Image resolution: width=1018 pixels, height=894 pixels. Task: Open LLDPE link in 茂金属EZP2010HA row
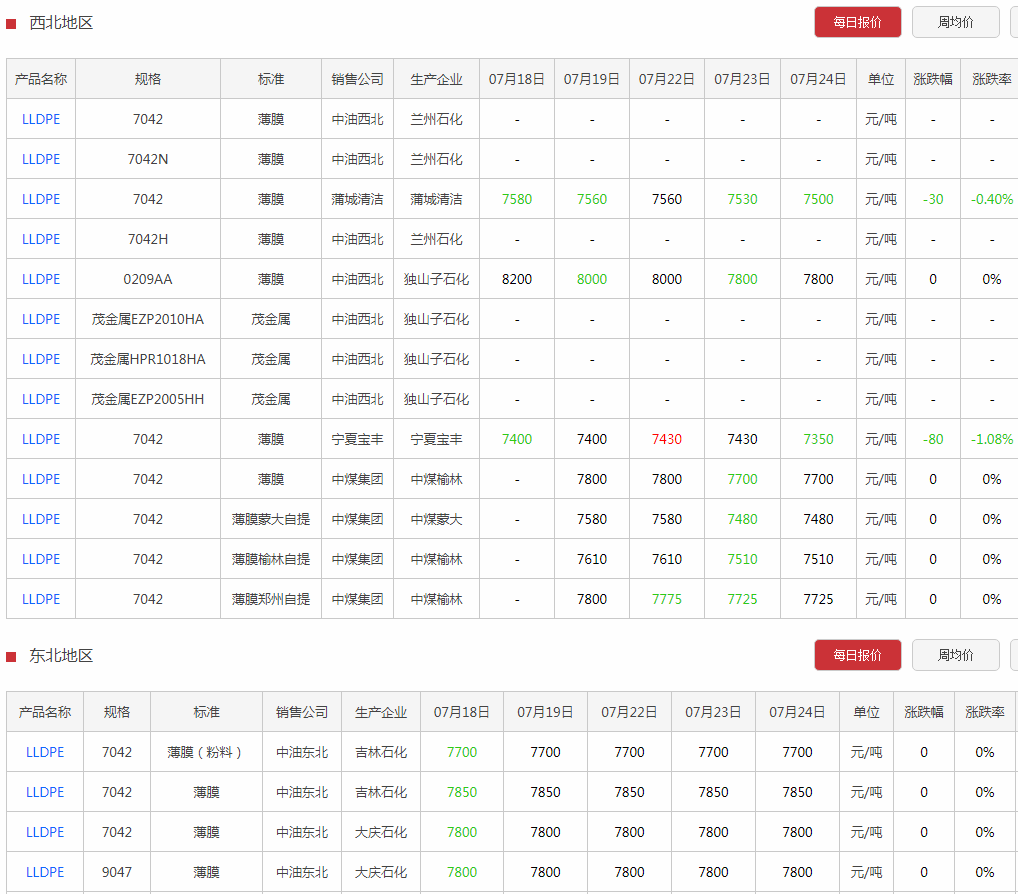click(41, 319)
